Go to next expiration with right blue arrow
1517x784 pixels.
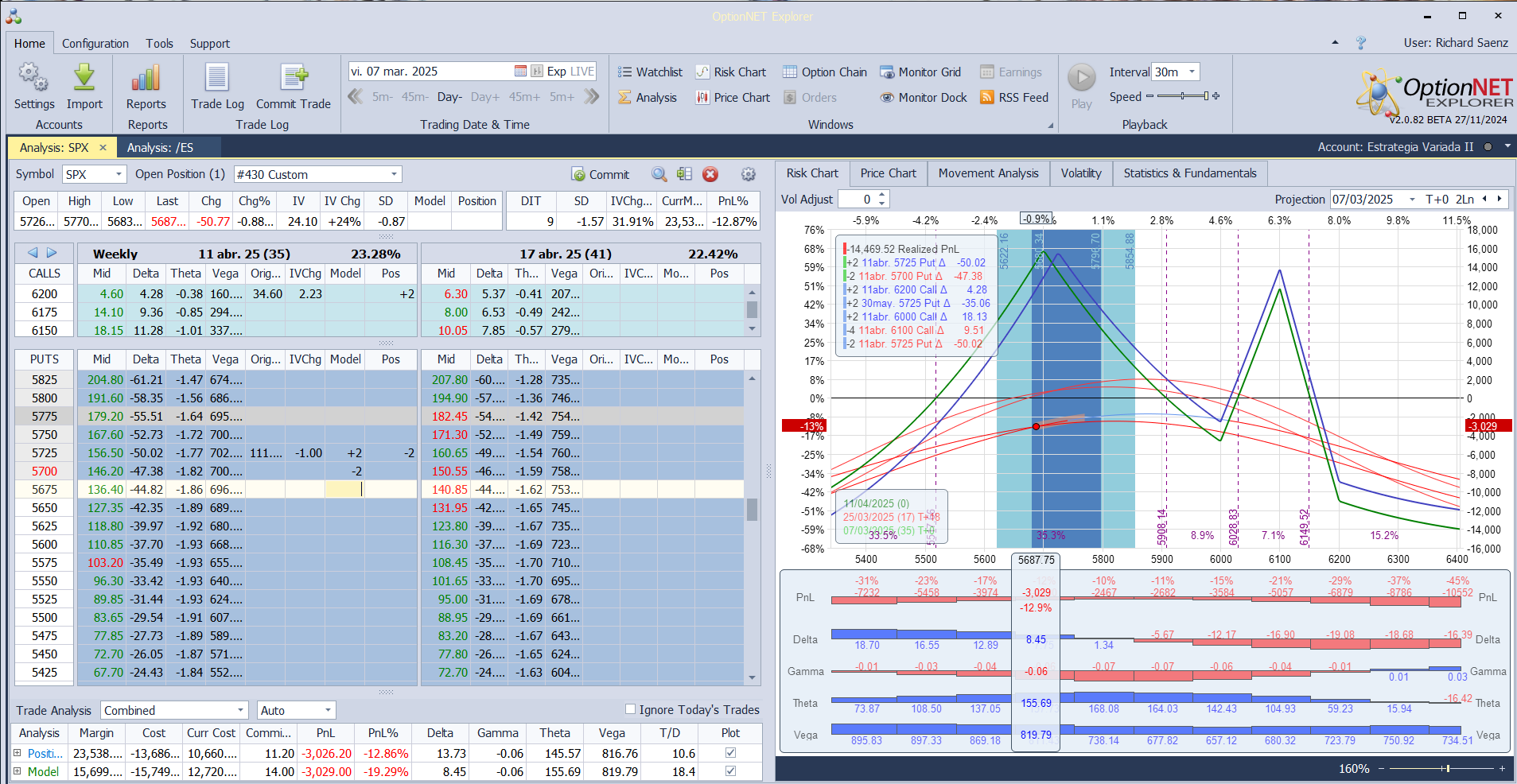[52, 253]
